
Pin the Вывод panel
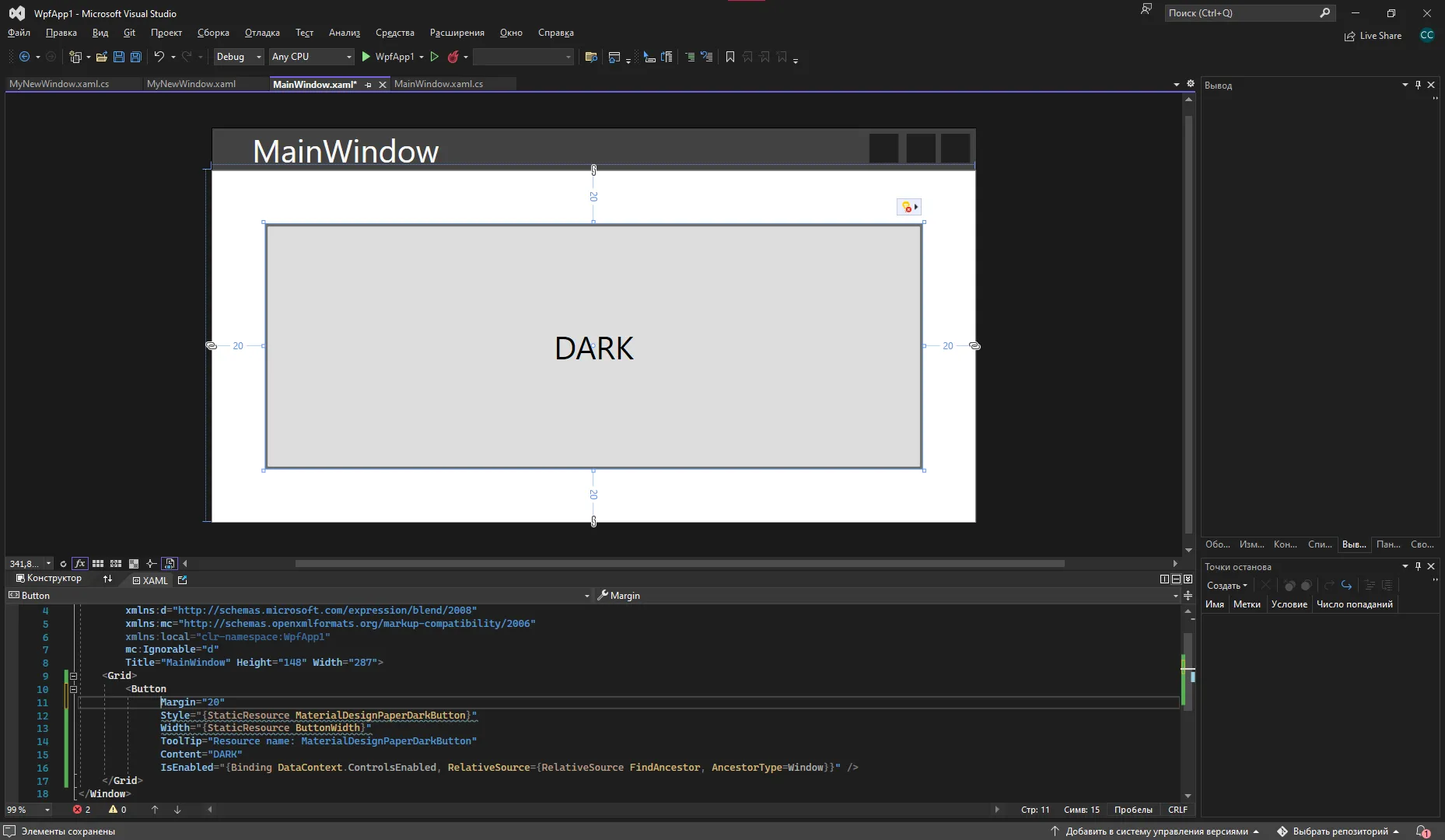pyautogui.click(x=1418, y=85)
